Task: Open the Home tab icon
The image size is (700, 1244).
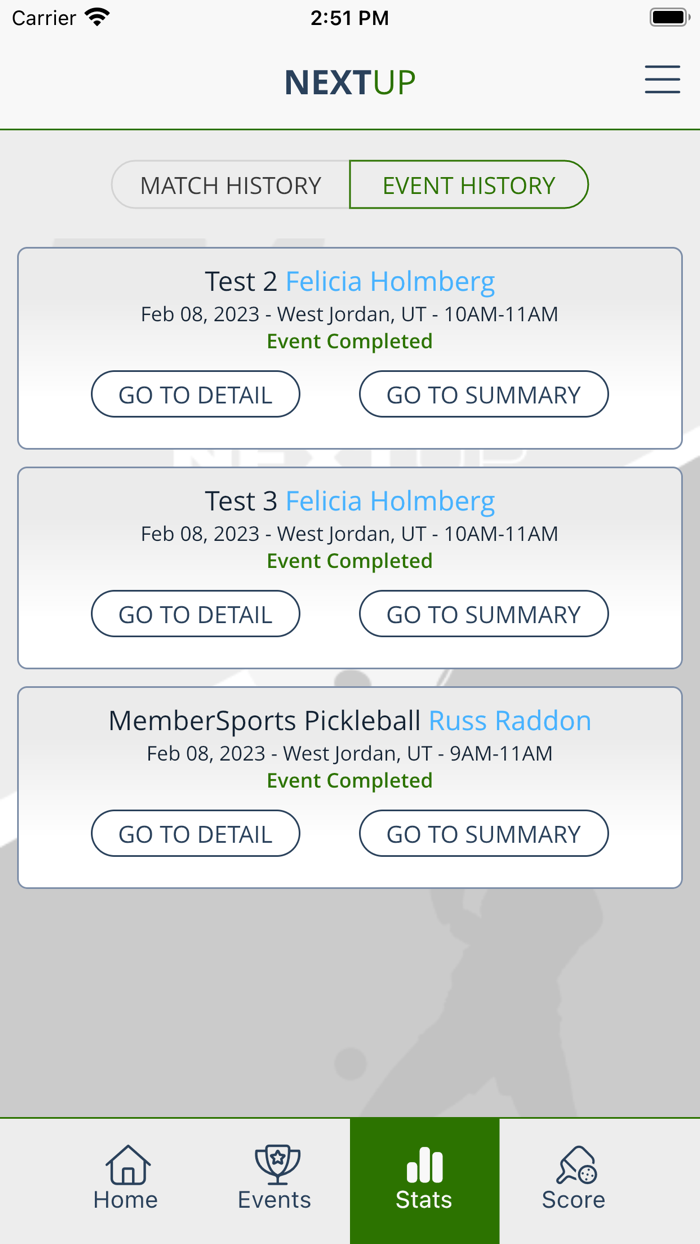Action: (x=125, y=1164)
